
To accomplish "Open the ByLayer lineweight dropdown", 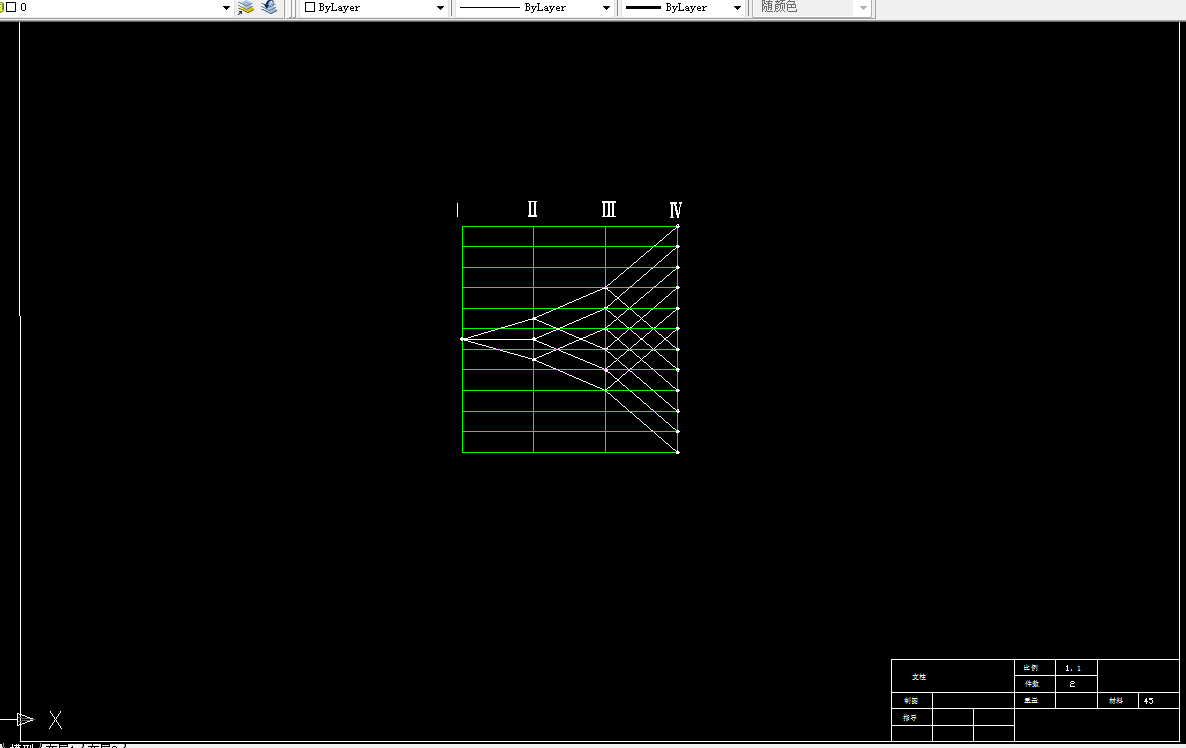I will click(x=737, y=8).
